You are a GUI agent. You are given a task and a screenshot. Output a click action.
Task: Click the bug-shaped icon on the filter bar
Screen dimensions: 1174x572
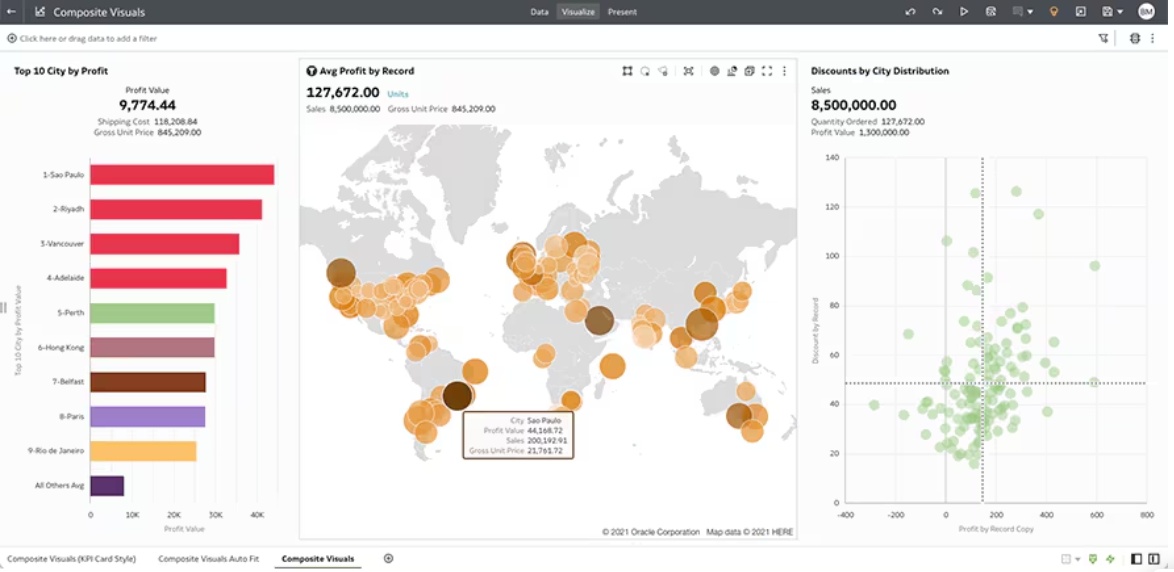point(1135,38)
